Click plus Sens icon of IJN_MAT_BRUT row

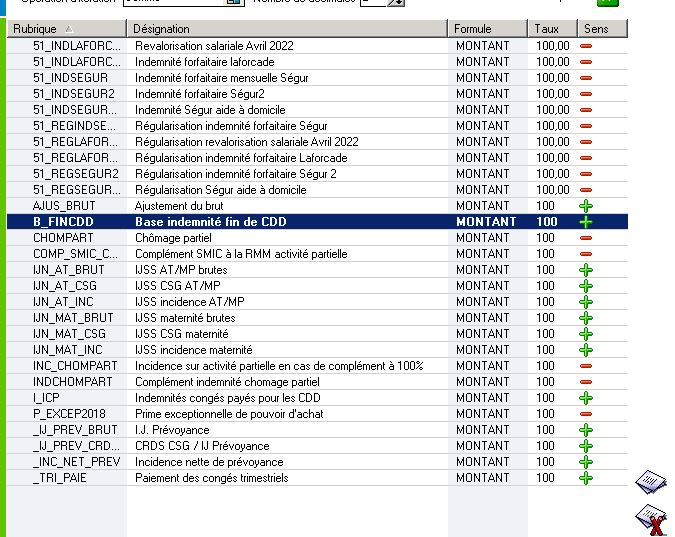[x=586, y=318]
